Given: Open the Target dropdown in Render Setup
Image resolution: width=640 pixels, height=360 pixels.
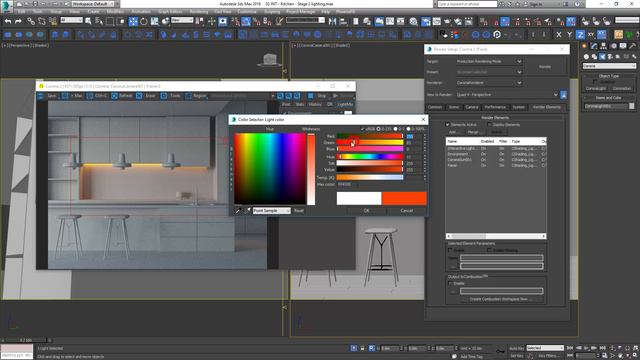Looking at the screenshot, I should [489, 61].
